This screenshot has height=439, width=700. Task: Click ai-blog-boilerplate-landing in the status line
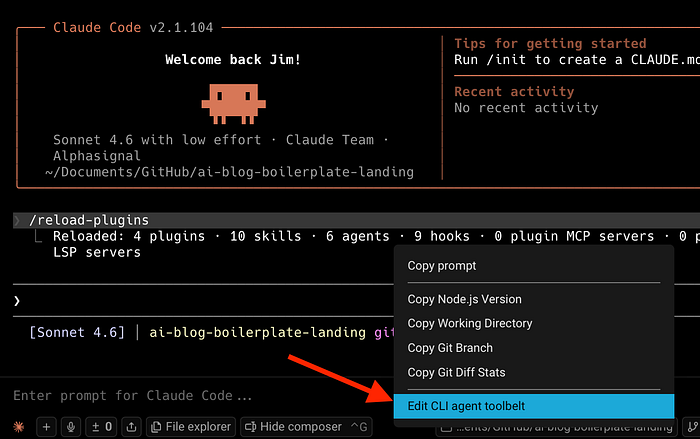[257, 333]
